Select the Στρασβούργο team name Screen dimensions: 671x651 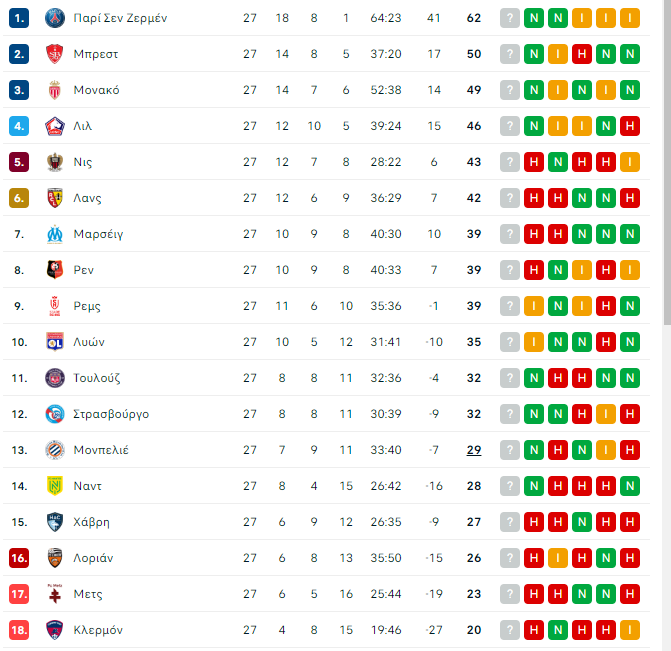[x=111, y=414]
